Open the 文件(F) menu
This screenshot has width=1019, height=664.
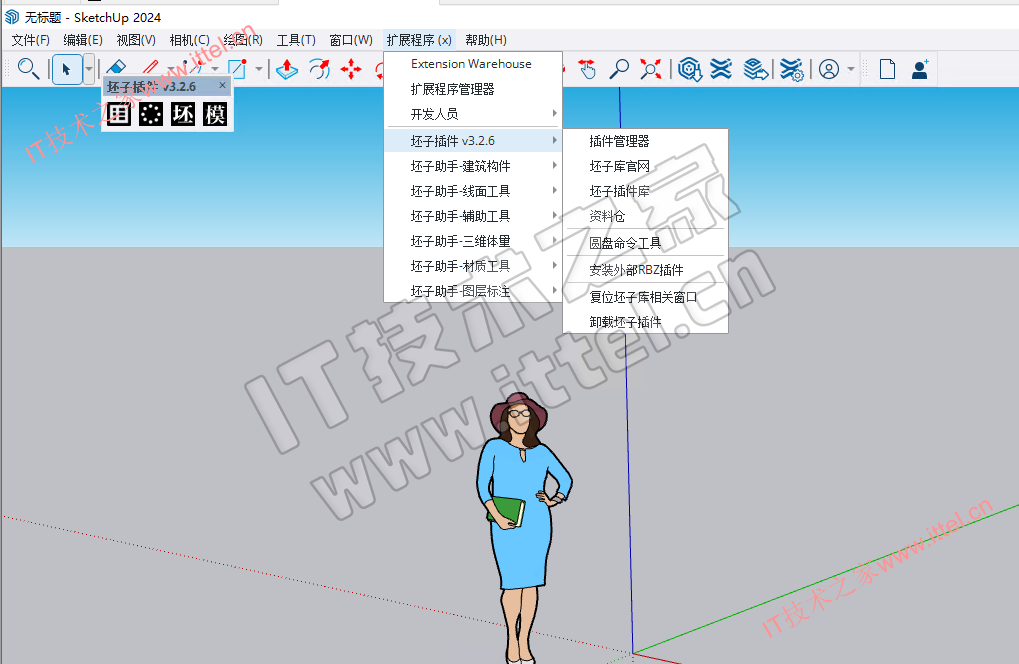[x=31, y=40]
